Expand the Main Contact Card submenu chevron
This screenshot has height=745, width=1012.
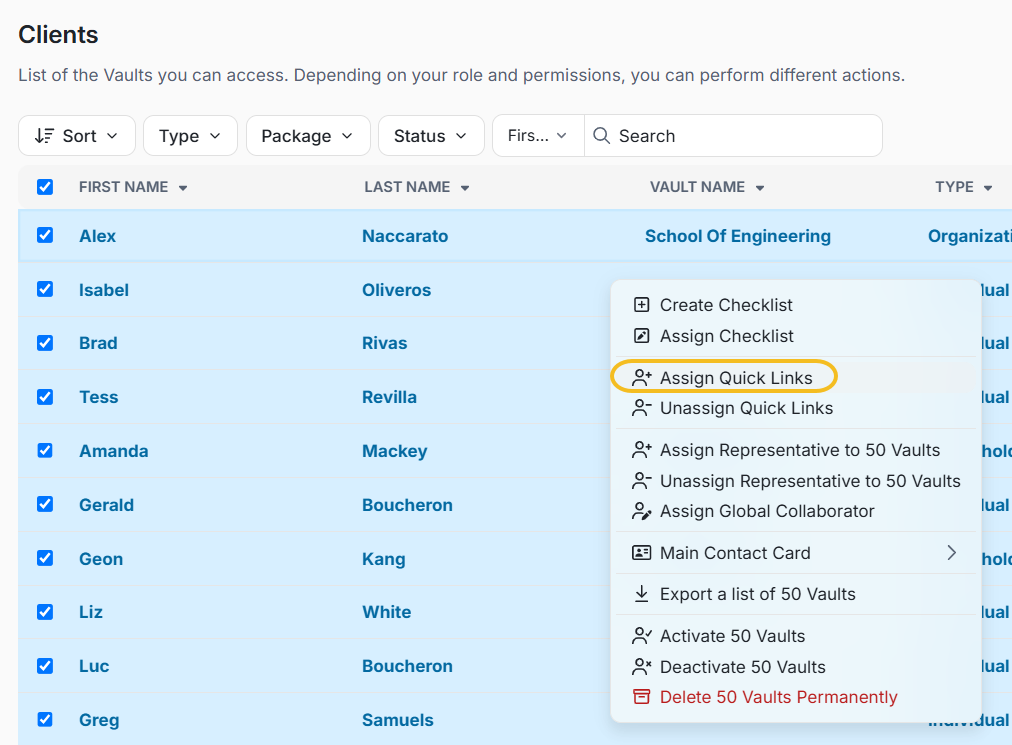951,553
